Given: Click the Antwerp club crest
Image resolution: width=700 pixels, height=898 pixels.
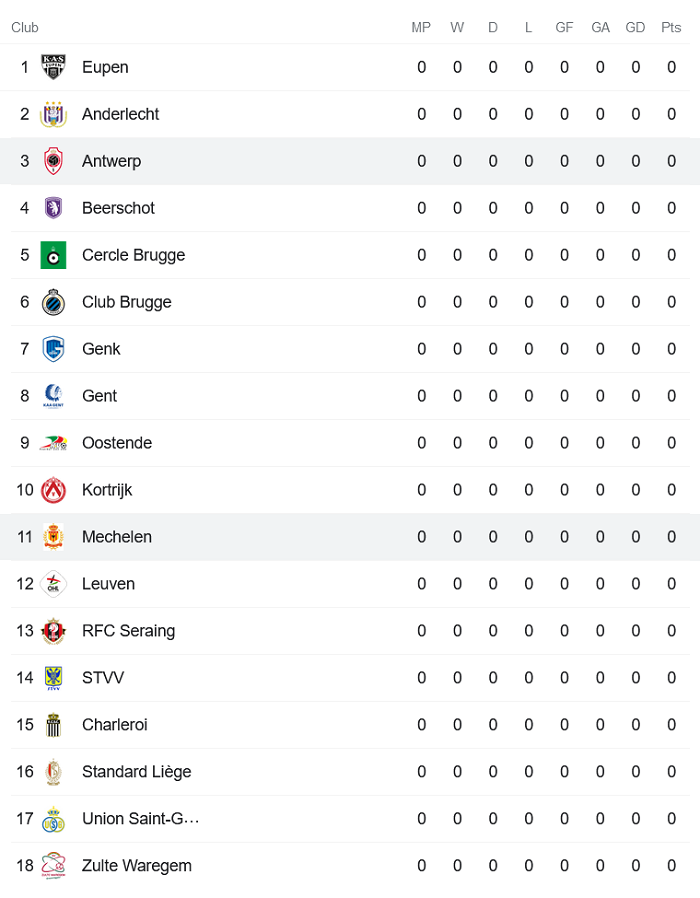Looking at the screenshot, I should [52, 161].
